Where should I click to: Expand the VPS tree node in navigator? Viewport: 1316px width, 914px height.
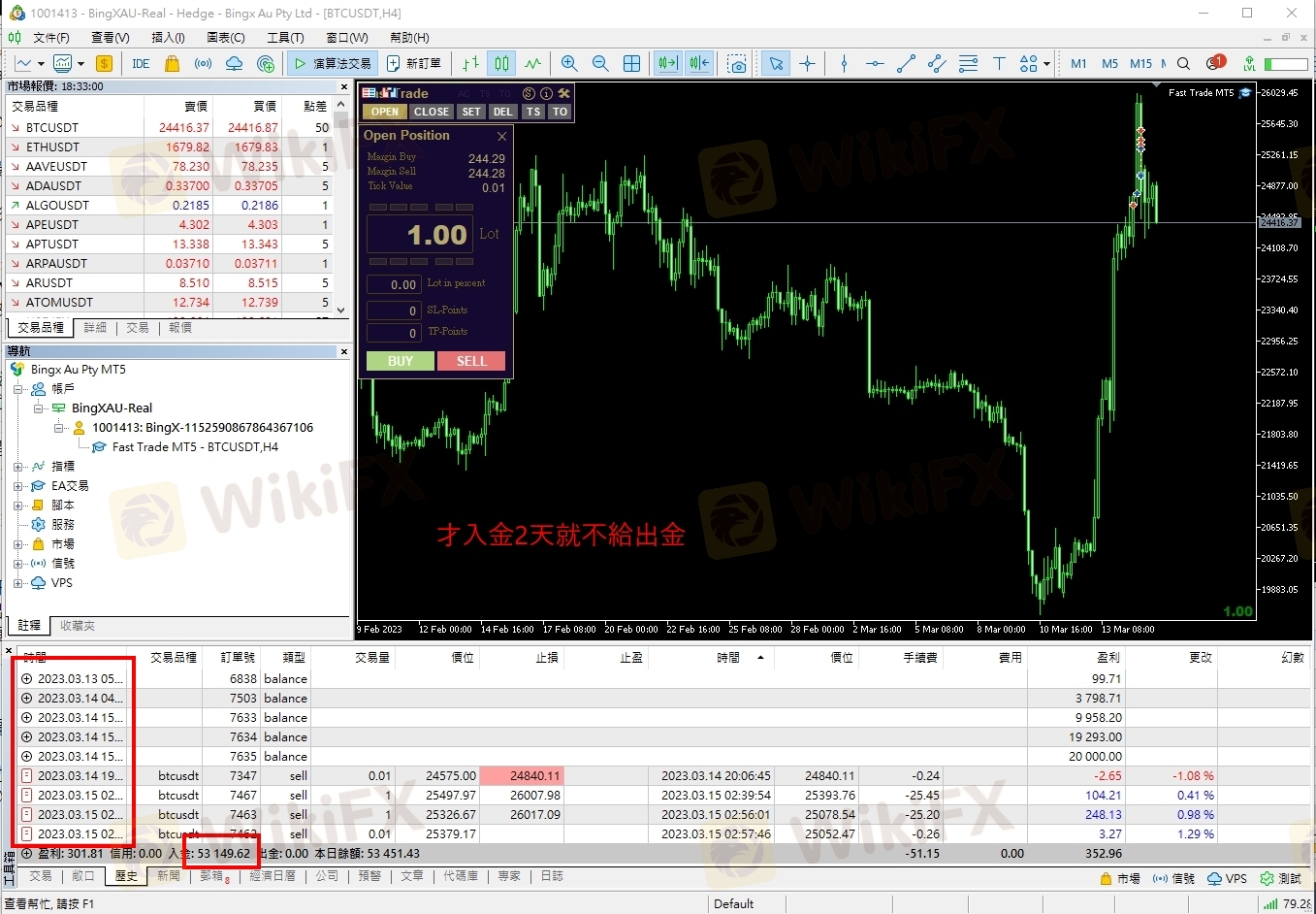click(x=18, y=582)
